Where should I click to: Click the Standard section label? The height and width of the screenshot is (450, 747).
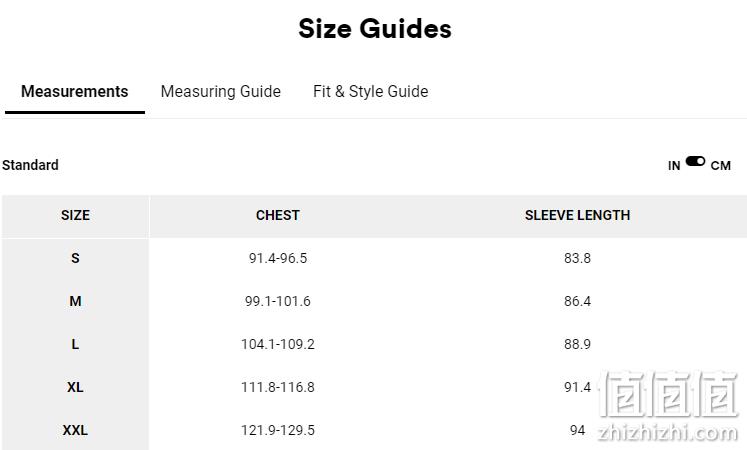[30, 165]
